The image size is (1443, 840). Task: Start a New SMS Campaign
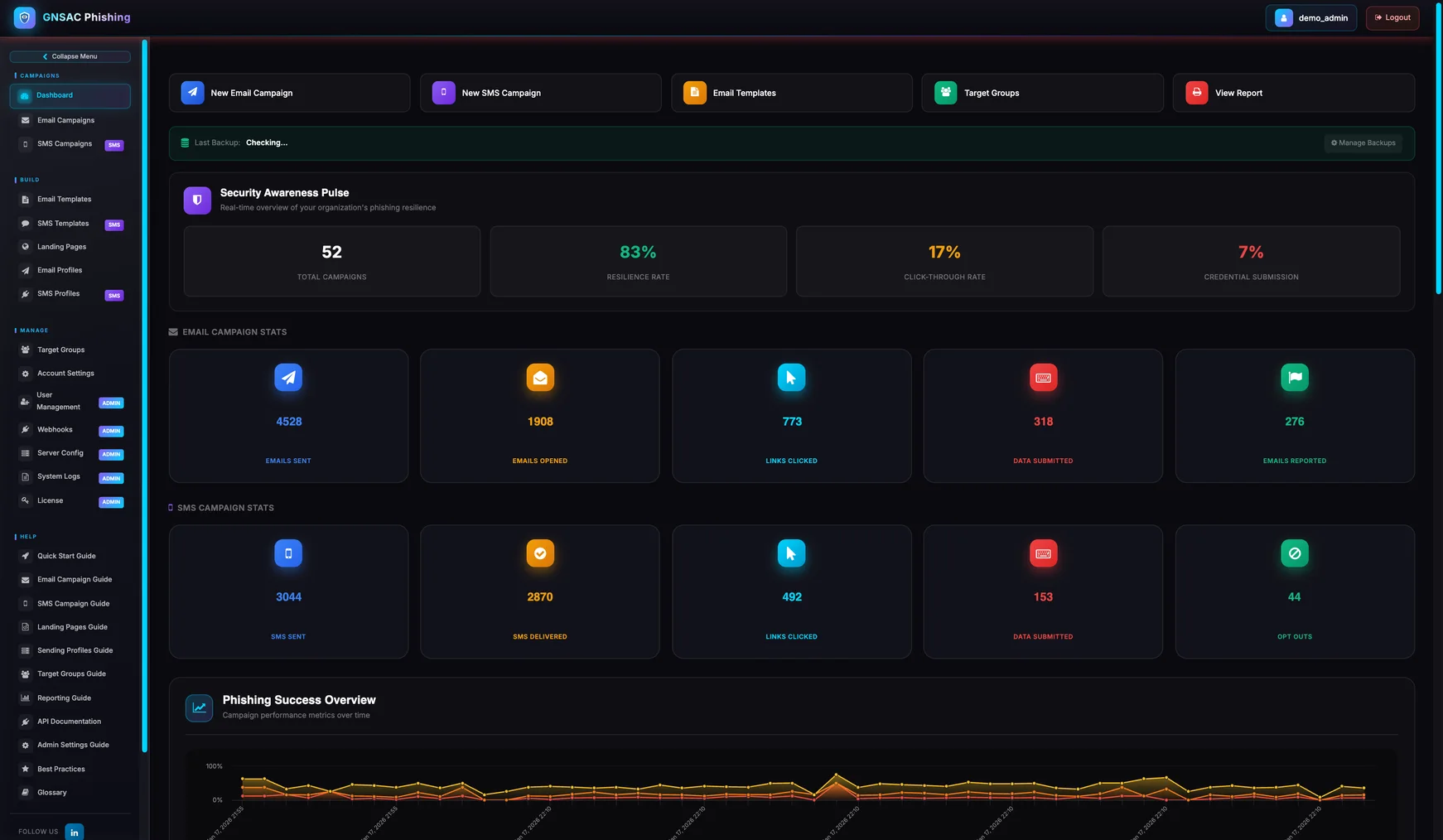pos(540,93)
